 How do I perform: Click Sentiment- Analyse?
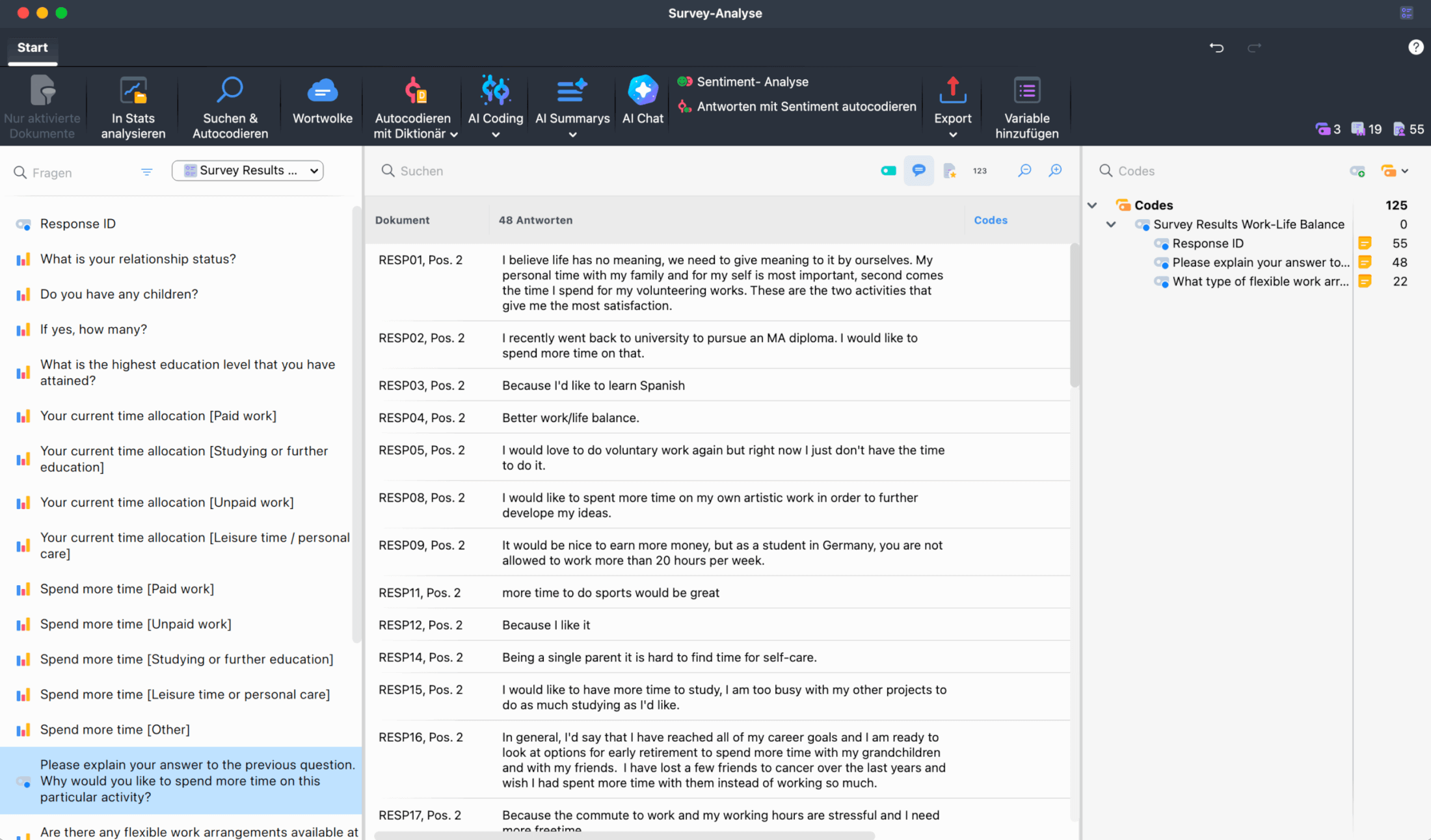point(753,82)
